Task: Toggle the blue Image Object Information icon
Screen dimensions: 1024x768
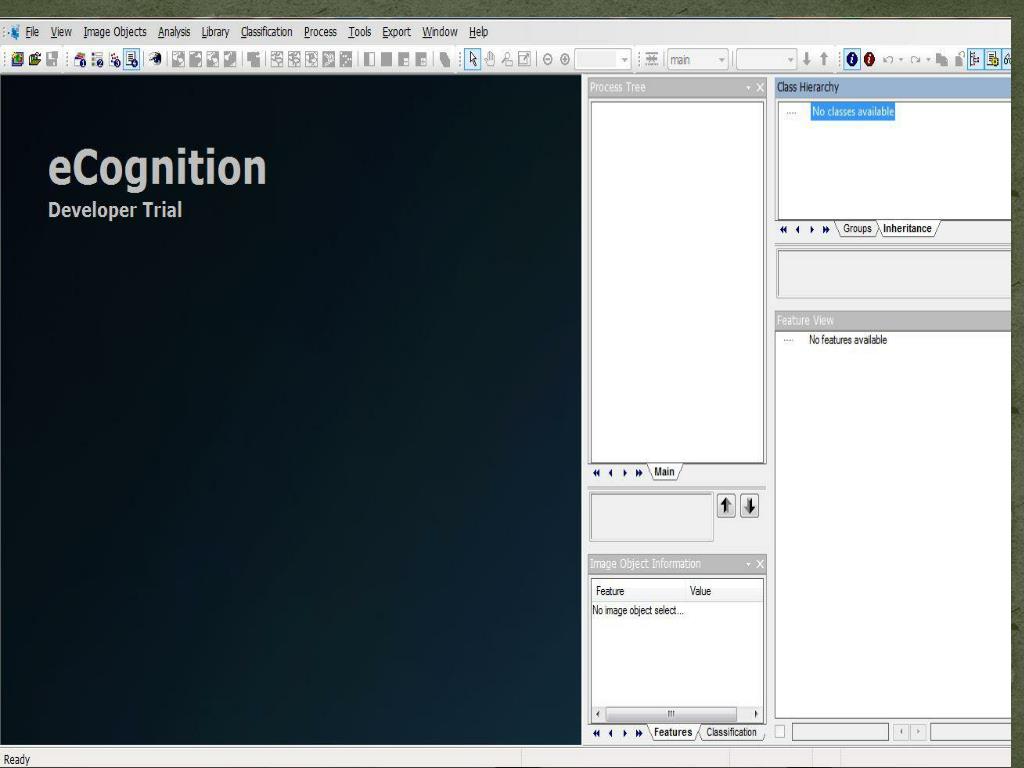Action: click(852, 59)
